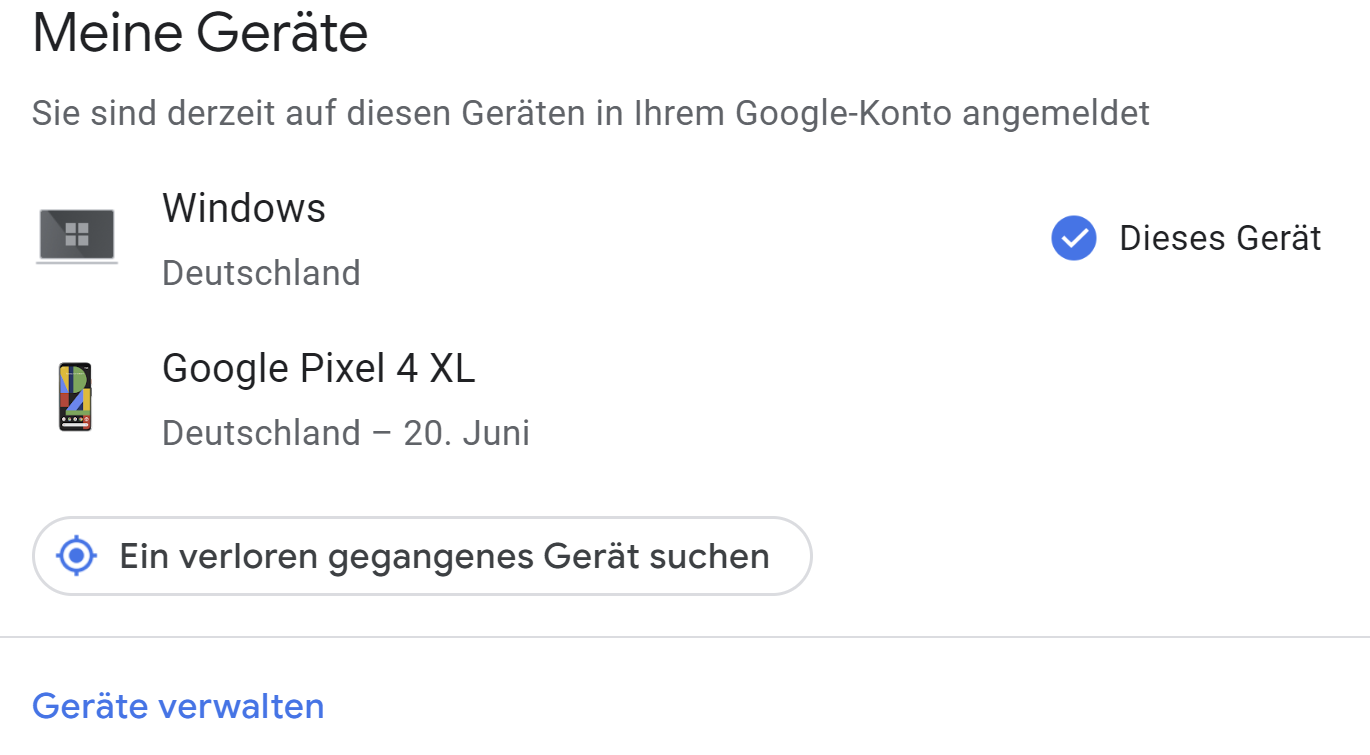Click the XL text in the Pixel device name
This screenshot has width=1370, height=755.
452,369
